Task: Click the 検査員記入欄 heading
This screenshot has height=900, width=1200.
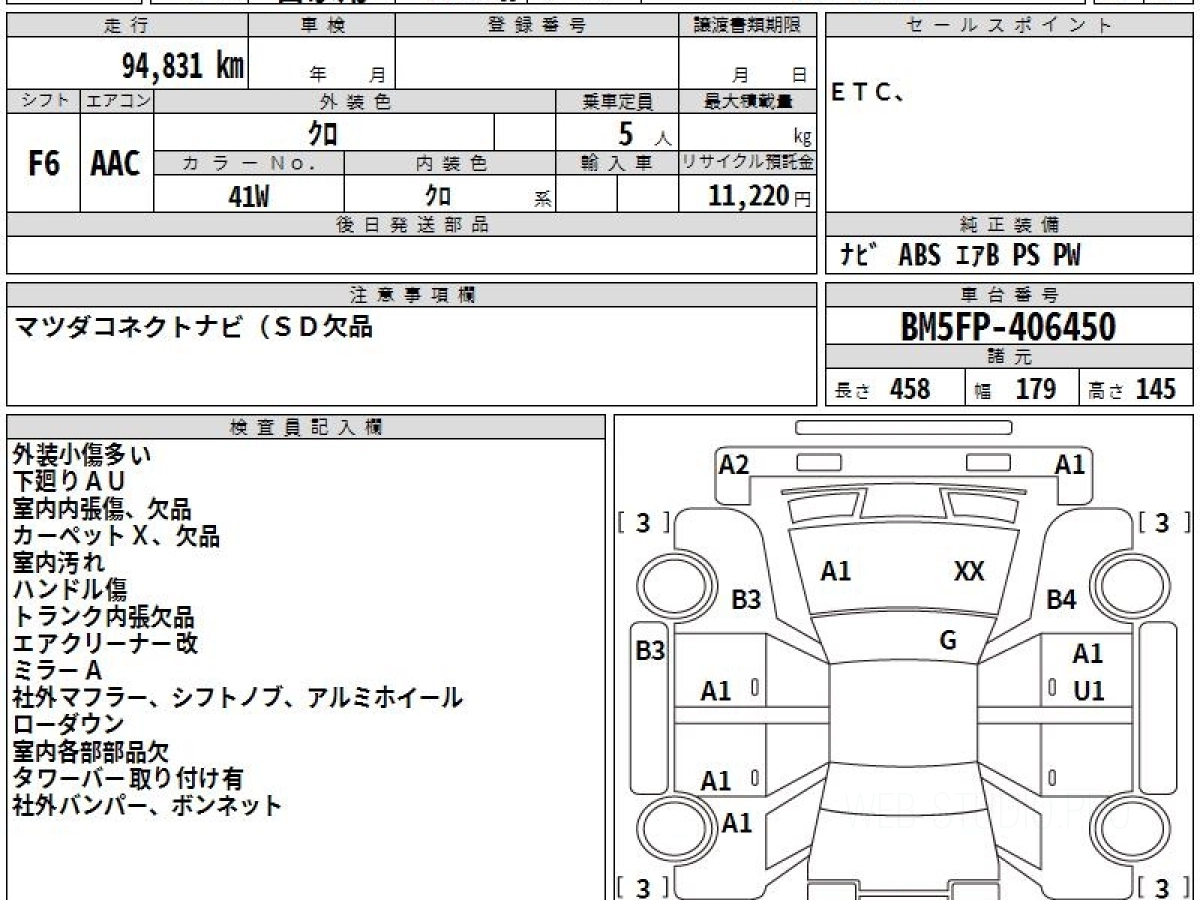Action: [306, 427]
